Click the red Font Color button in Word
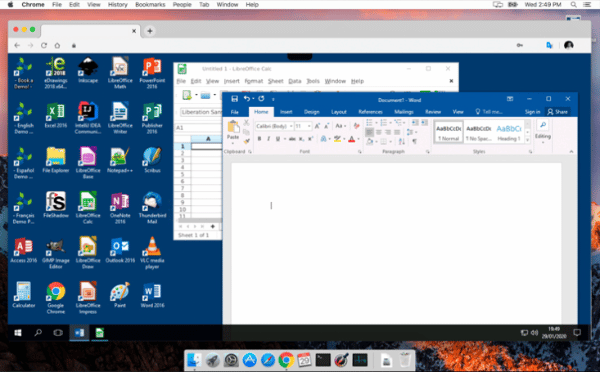 click(x=351, y=139)
